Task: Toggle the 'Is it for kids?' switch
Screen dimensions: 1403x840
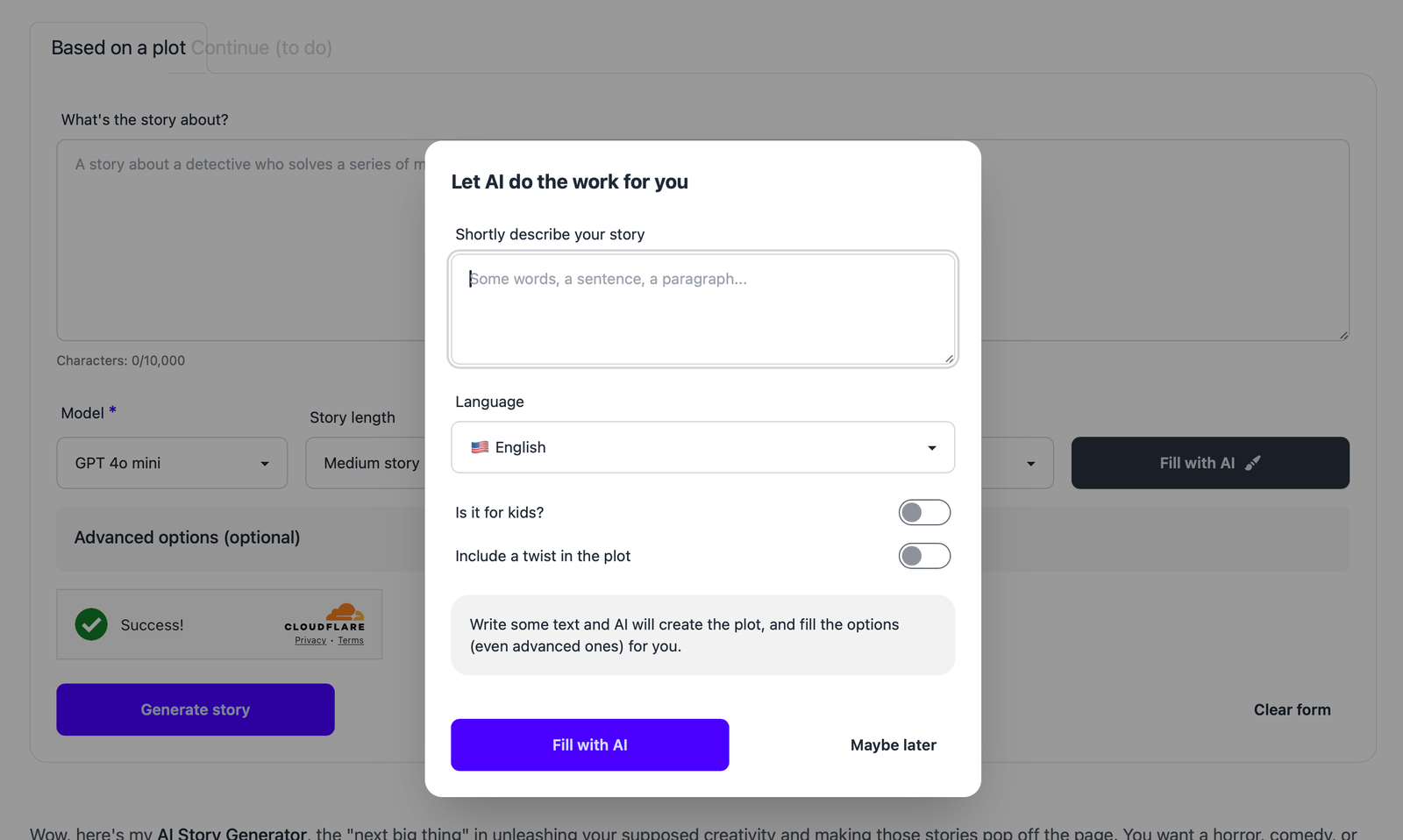Action: click(924, 512)
